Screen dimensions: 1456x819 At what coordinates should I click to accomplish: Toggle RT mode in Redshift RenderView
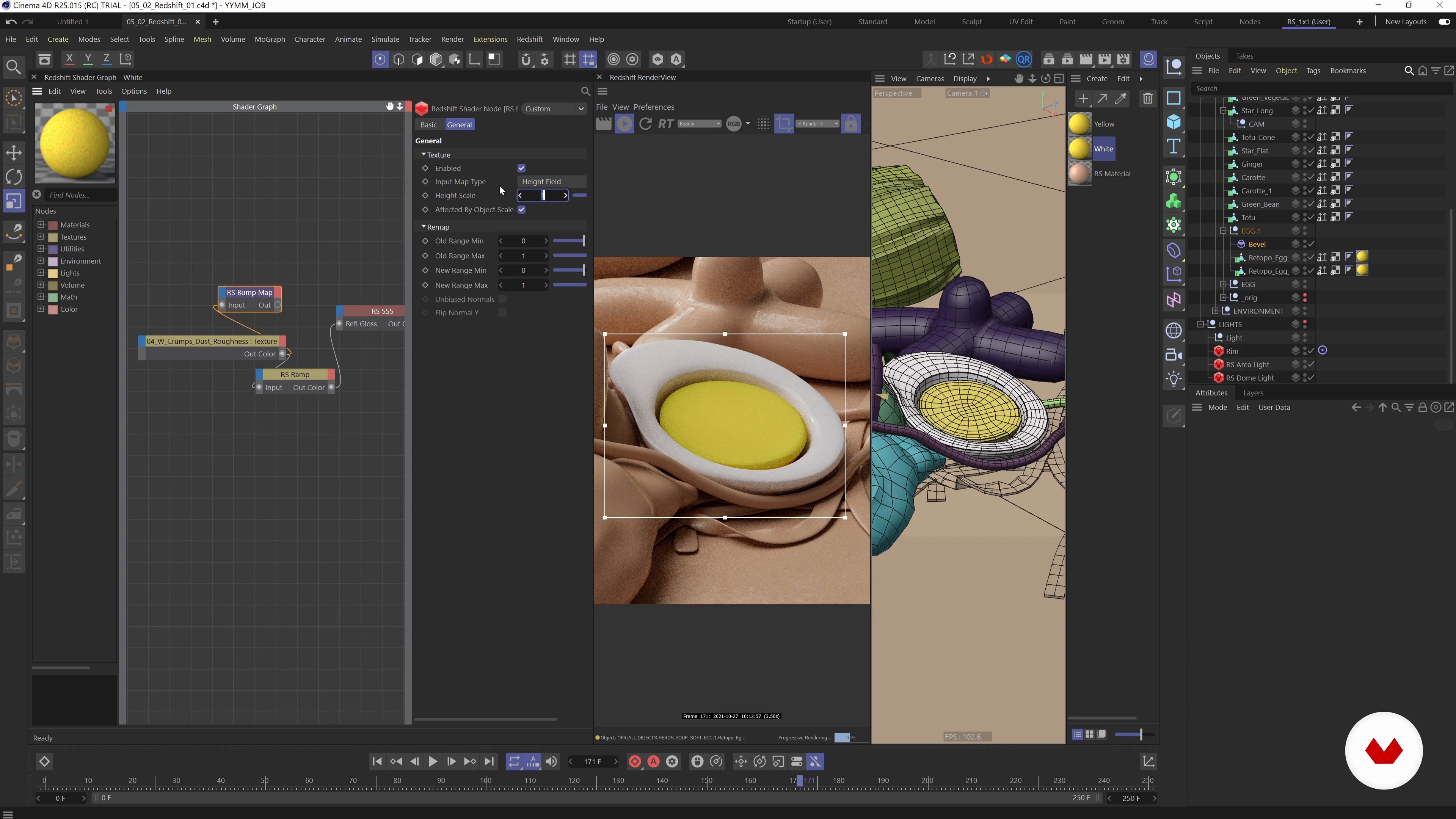pyautogui.click(x=666, y=124)
